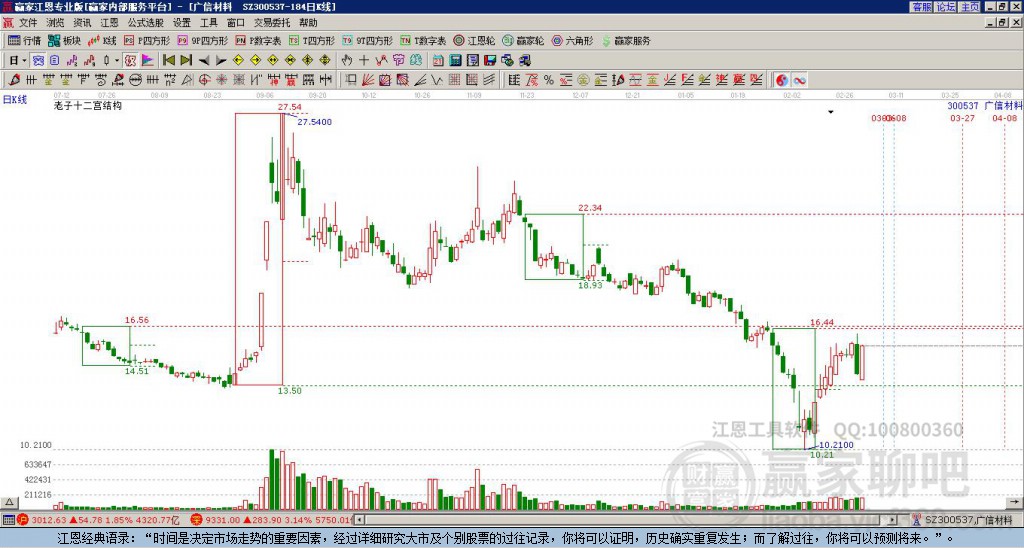The width and height of the screenshot is (1024, 548).
Task: Open the 9P四方形 tool
Action: tap(202, 40)
